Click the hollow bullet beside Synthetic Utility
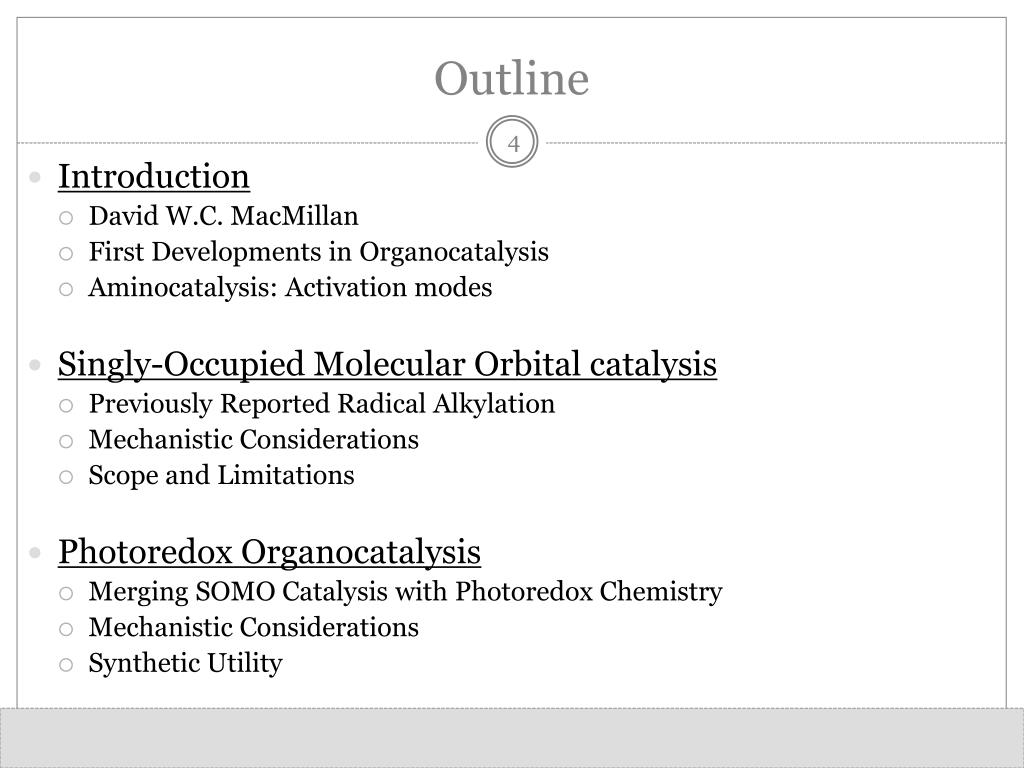Viewport: 1024px width, 768px height. (x=66, y=665)
